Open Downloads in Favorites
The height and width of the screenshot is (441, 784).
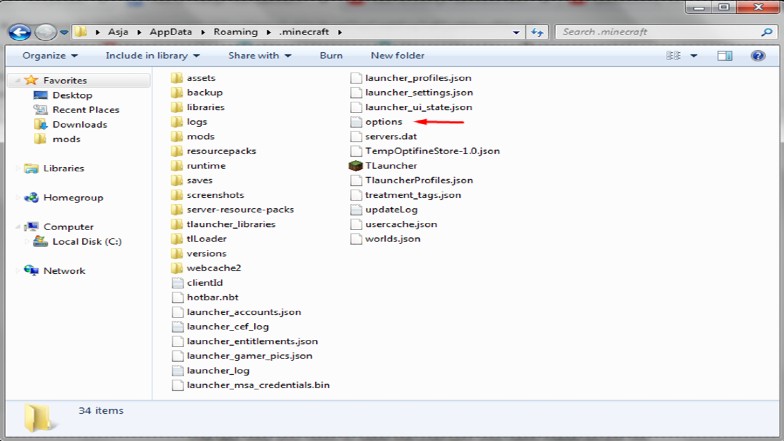tap(80, 124)
